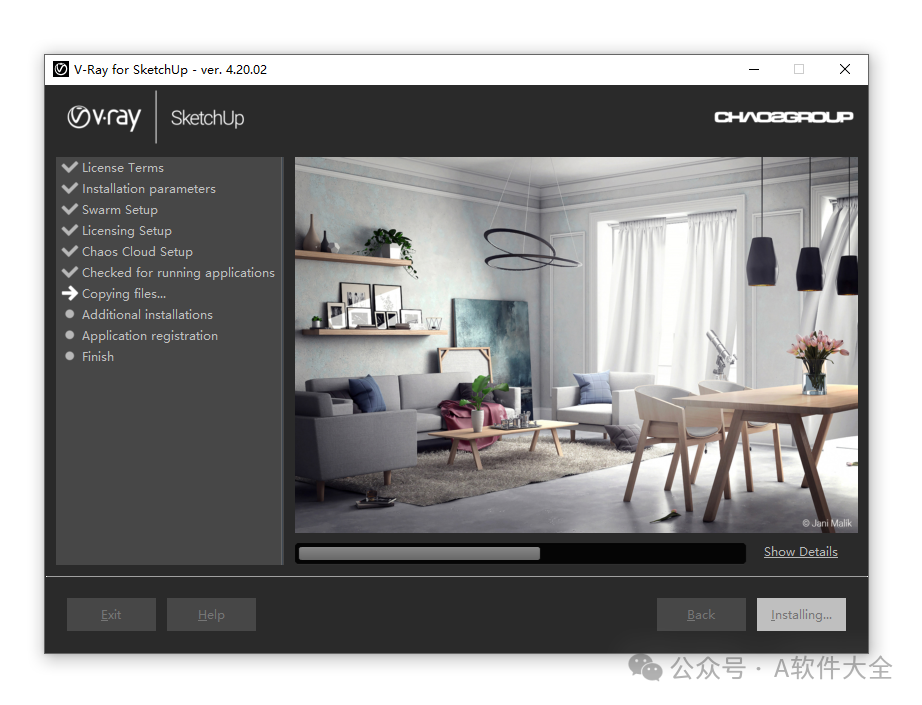The width and height of the screenshot is (922, 705).
Task: Select the Copying files... step text
Action: click(x=124, y=294)
